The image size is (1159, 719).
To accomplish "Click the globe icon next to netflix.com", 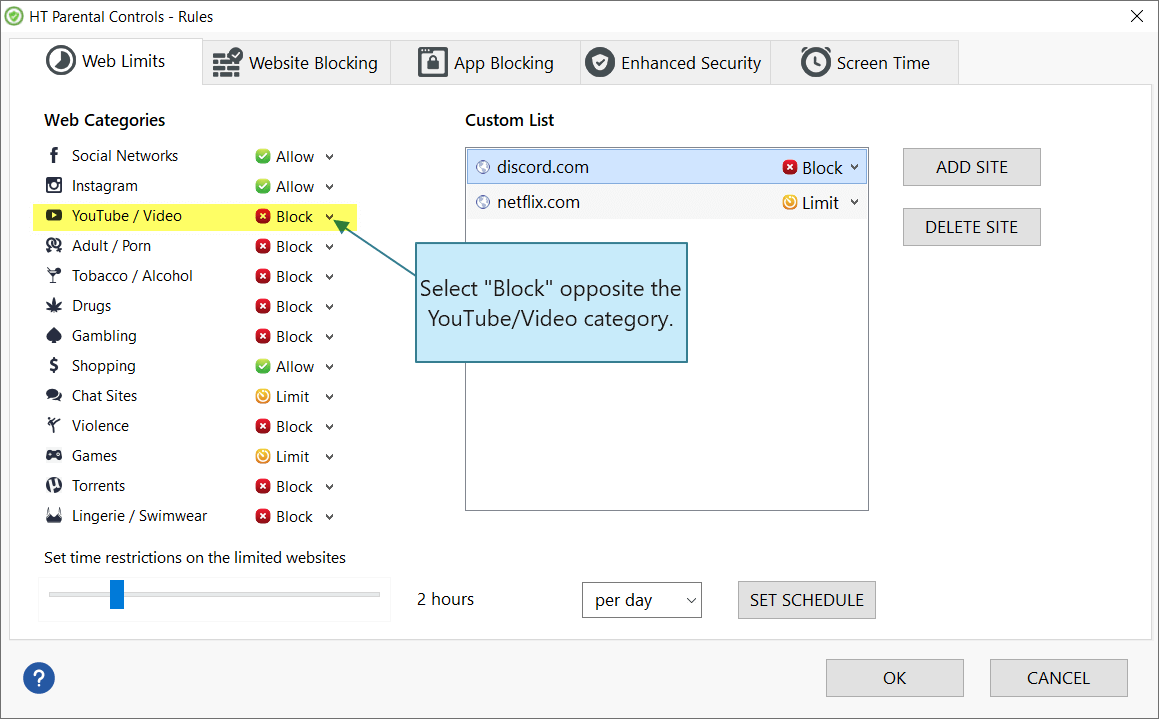I will point(483,202).
